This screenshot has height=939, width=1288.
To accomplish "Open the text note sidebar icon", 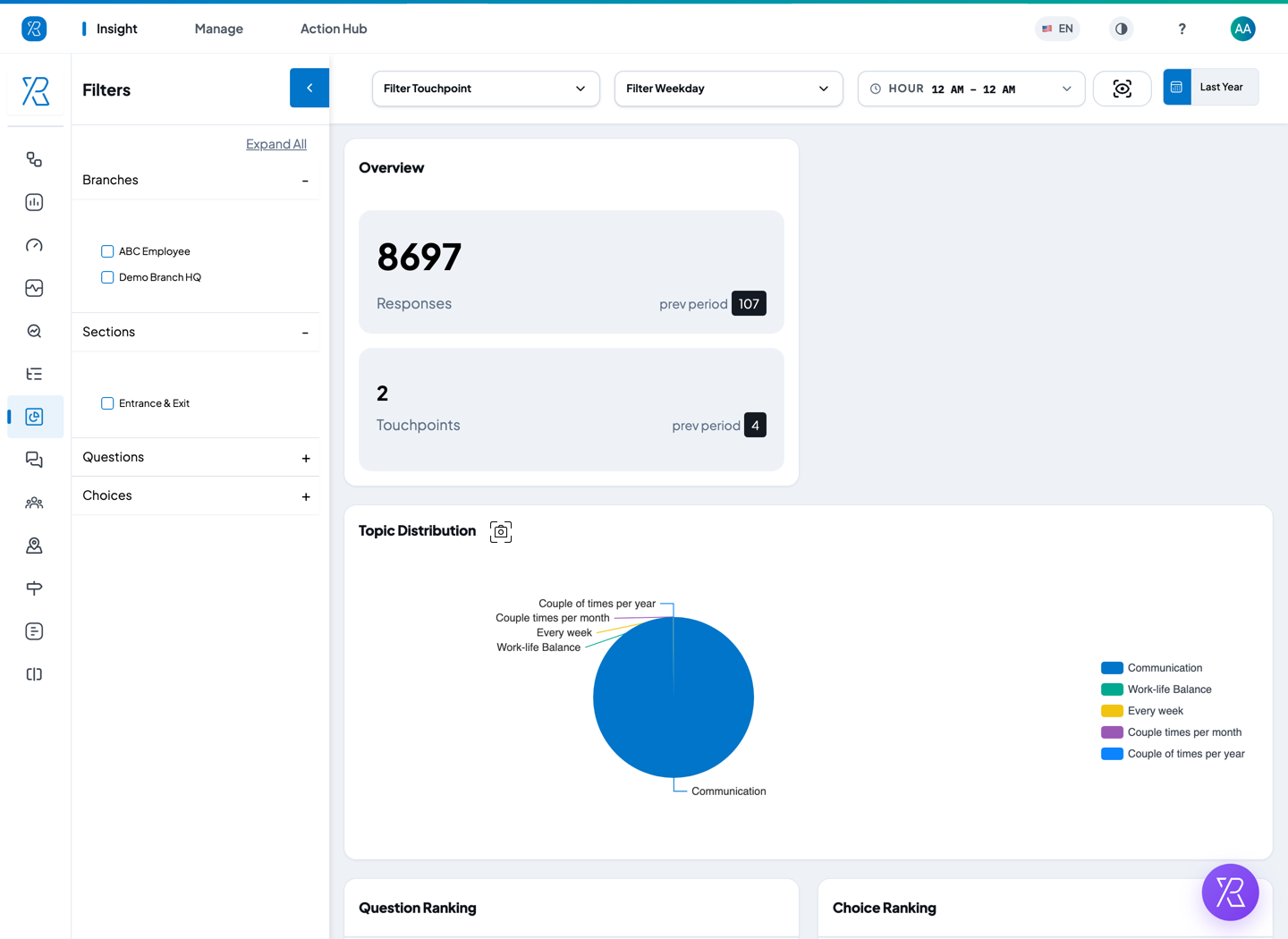I will pyautogui.click(x=34, y=631).
